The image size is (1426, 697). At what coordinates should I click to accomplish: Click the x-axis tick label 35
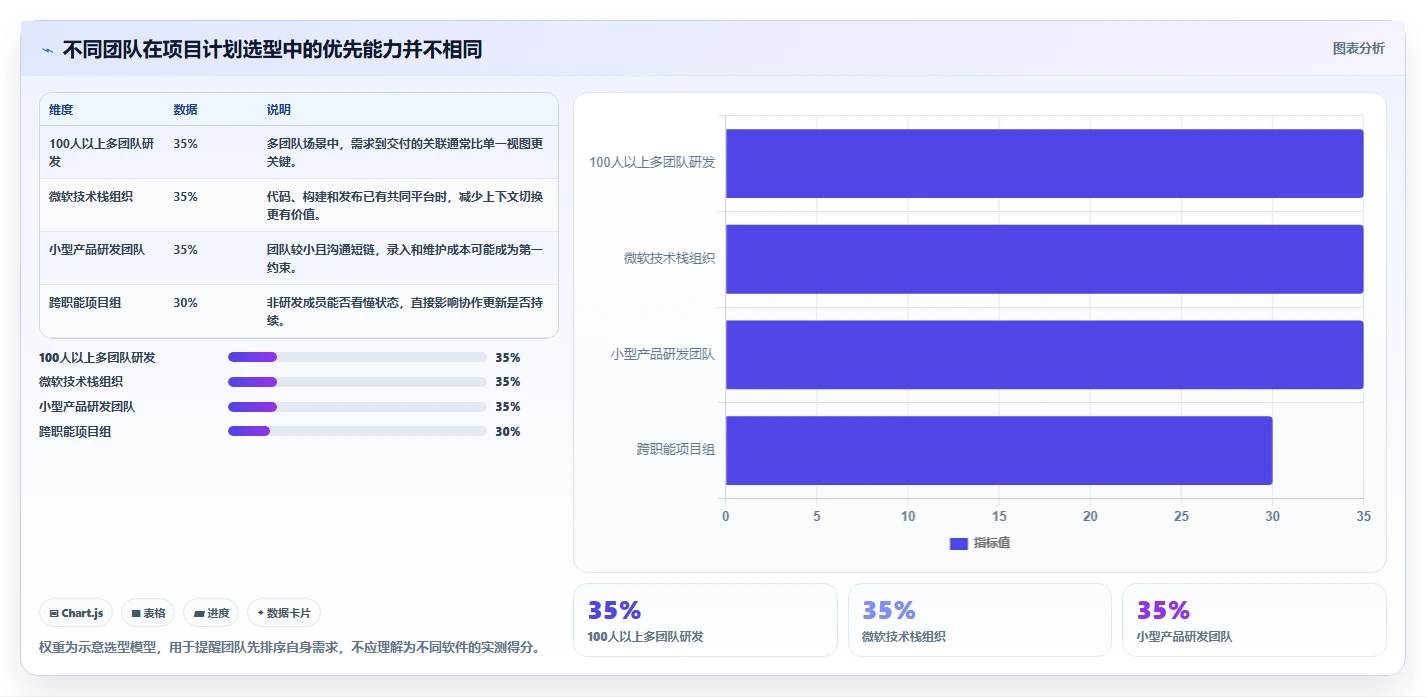1363,516
